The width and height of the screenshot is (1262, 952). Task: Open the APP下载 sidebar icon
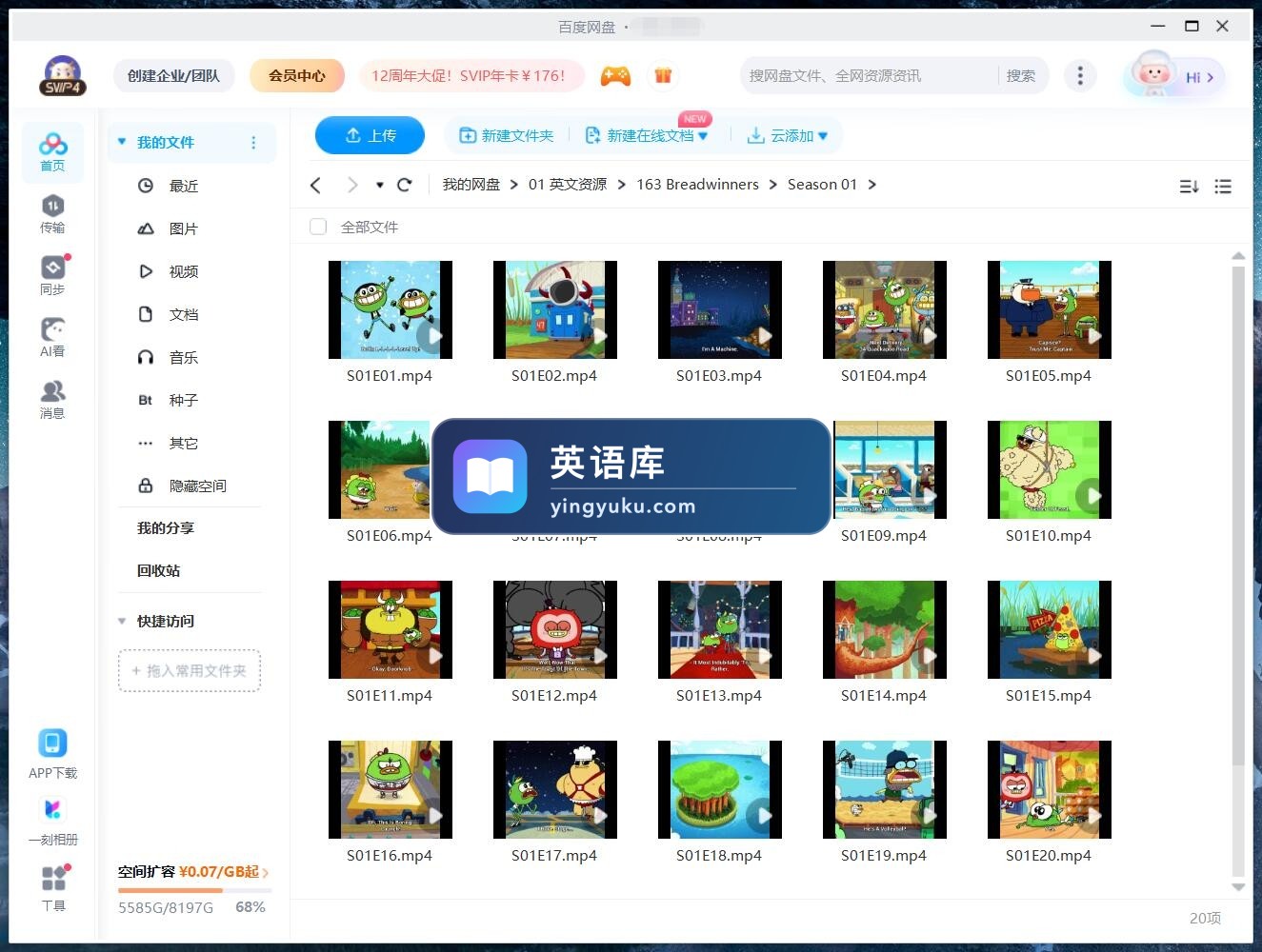(x=52, y=754)
